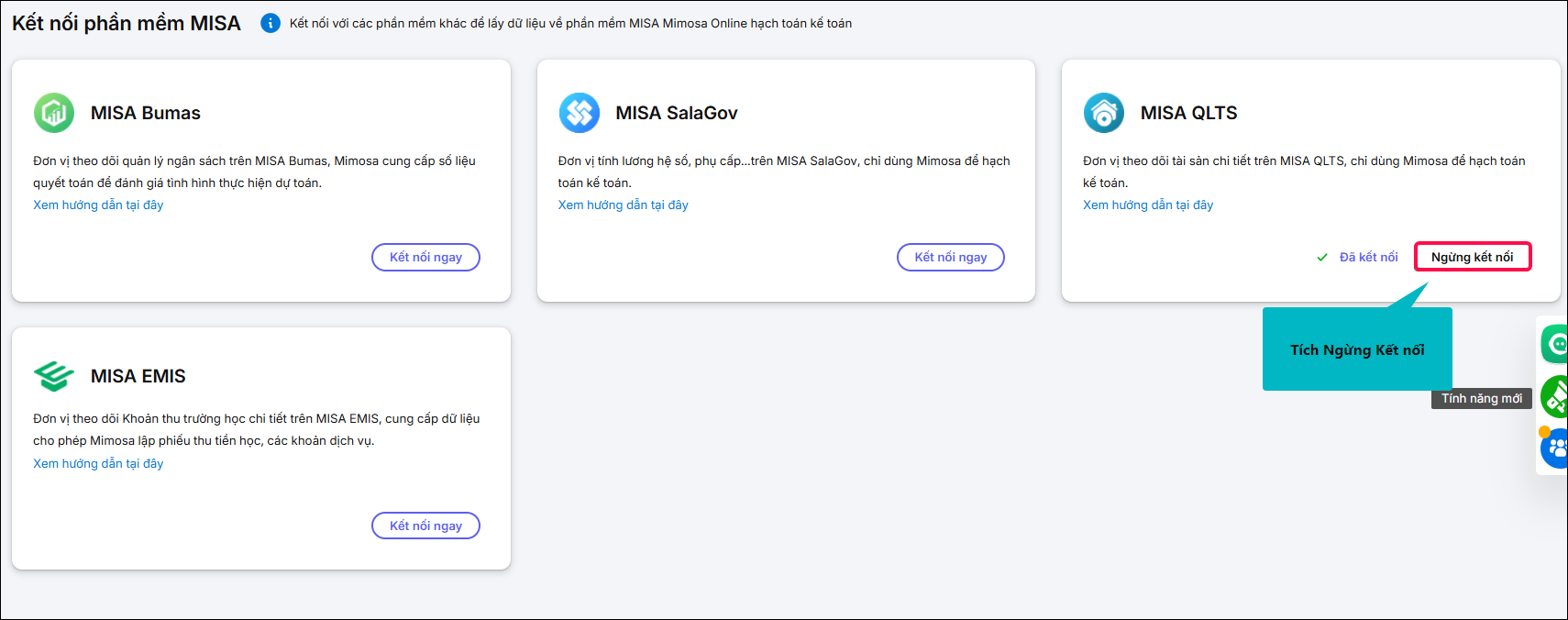Click the 'Đã kết nối' status text
The image size is (1568, 620).
click(x=1369, y=257)
